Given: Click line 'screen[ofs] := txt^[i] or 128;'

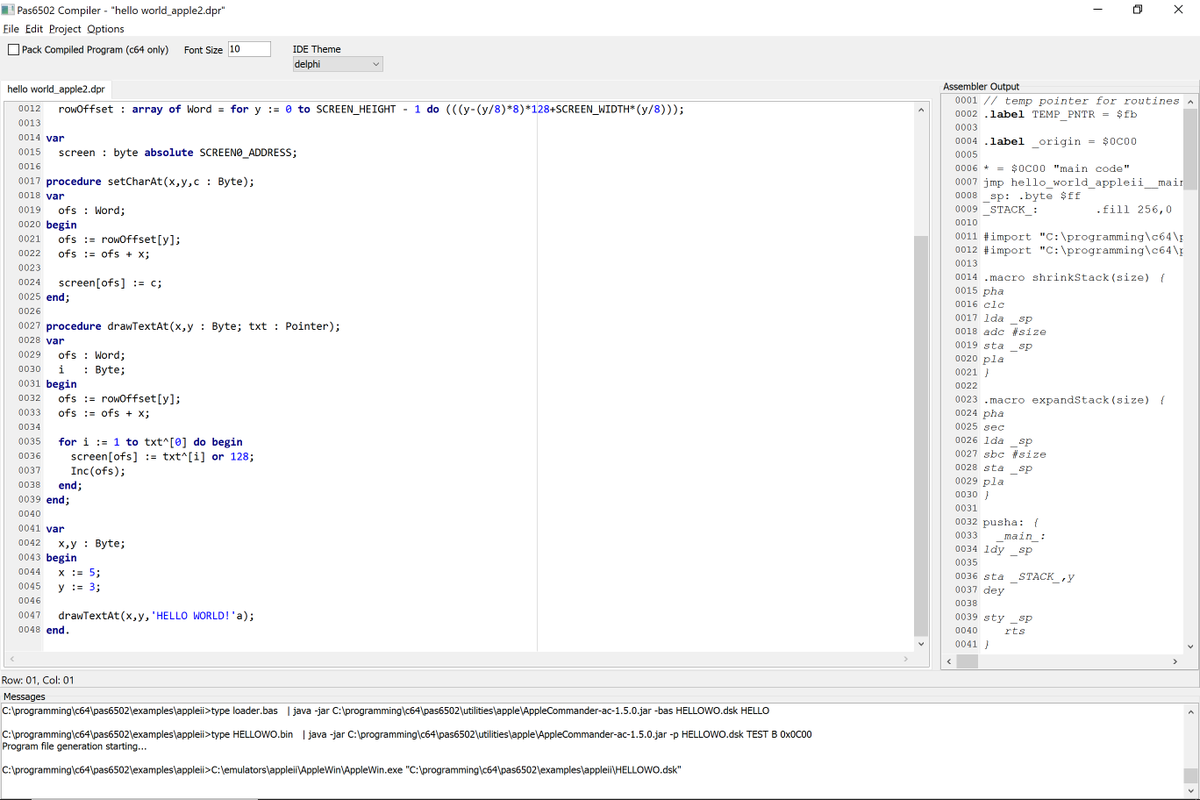Looking at the screenshot, I should pyautogui.click(x=162, y=456).
